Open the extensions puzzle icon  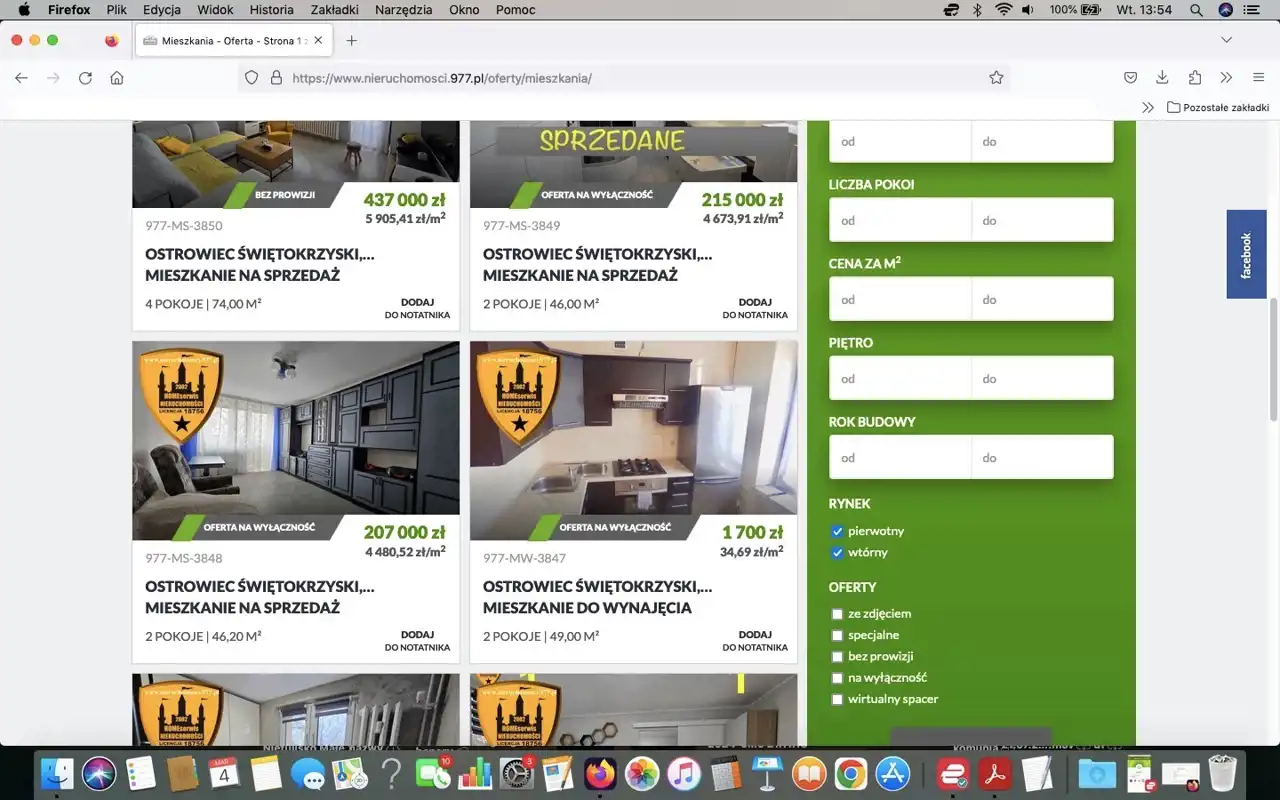pyautogui.click(x=1194, y=78)
